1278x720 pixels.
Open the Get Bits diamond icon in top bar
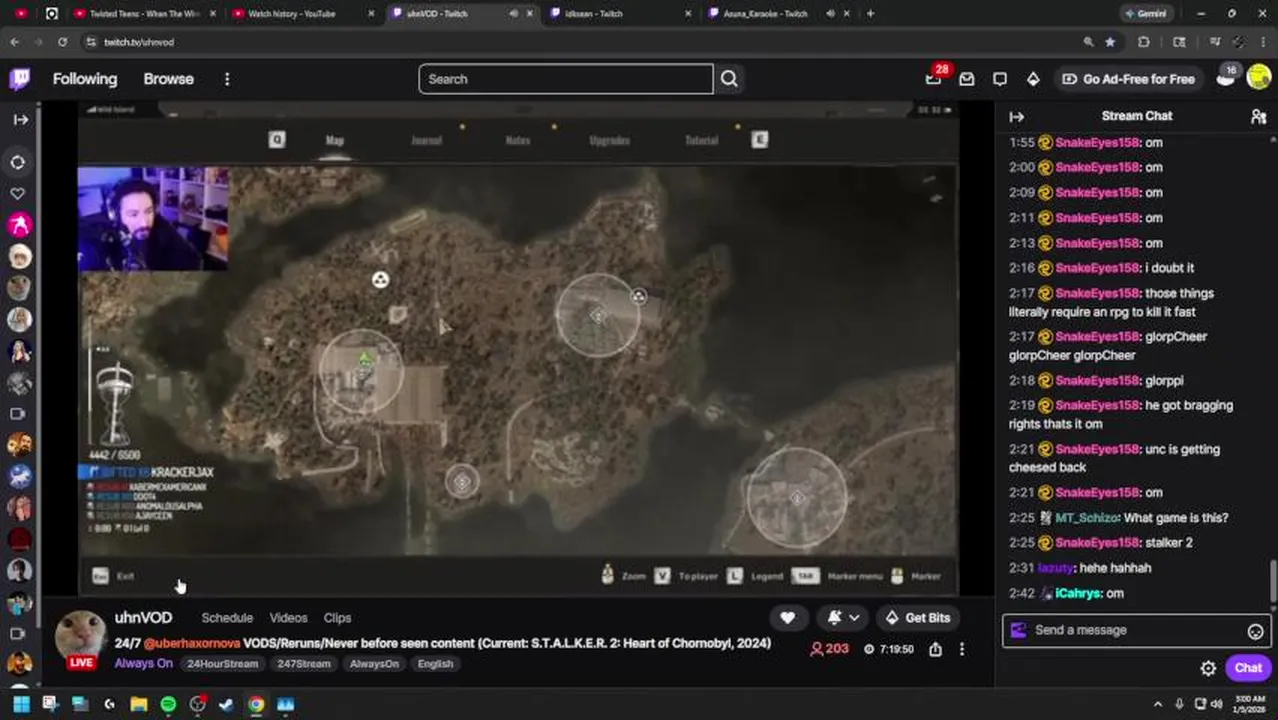click(1033, 79)
